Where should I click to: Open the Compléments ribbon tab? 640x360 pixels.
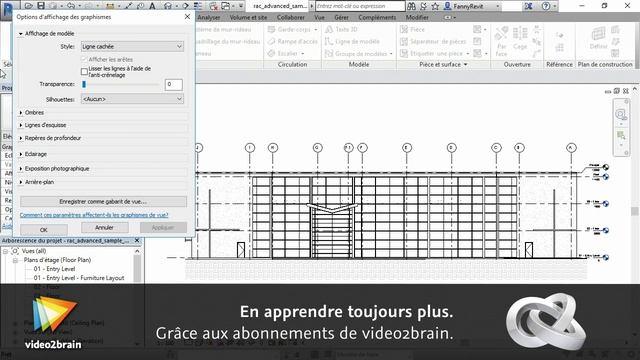(377, 18)
